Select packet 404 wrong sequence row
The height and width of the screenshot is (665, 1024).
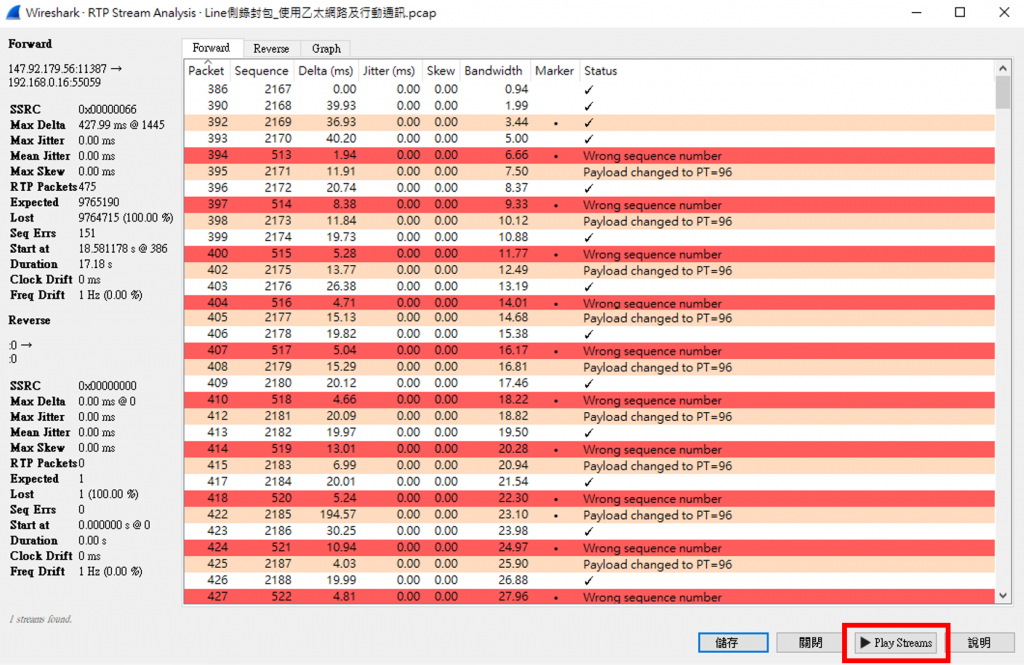(589, 302)
